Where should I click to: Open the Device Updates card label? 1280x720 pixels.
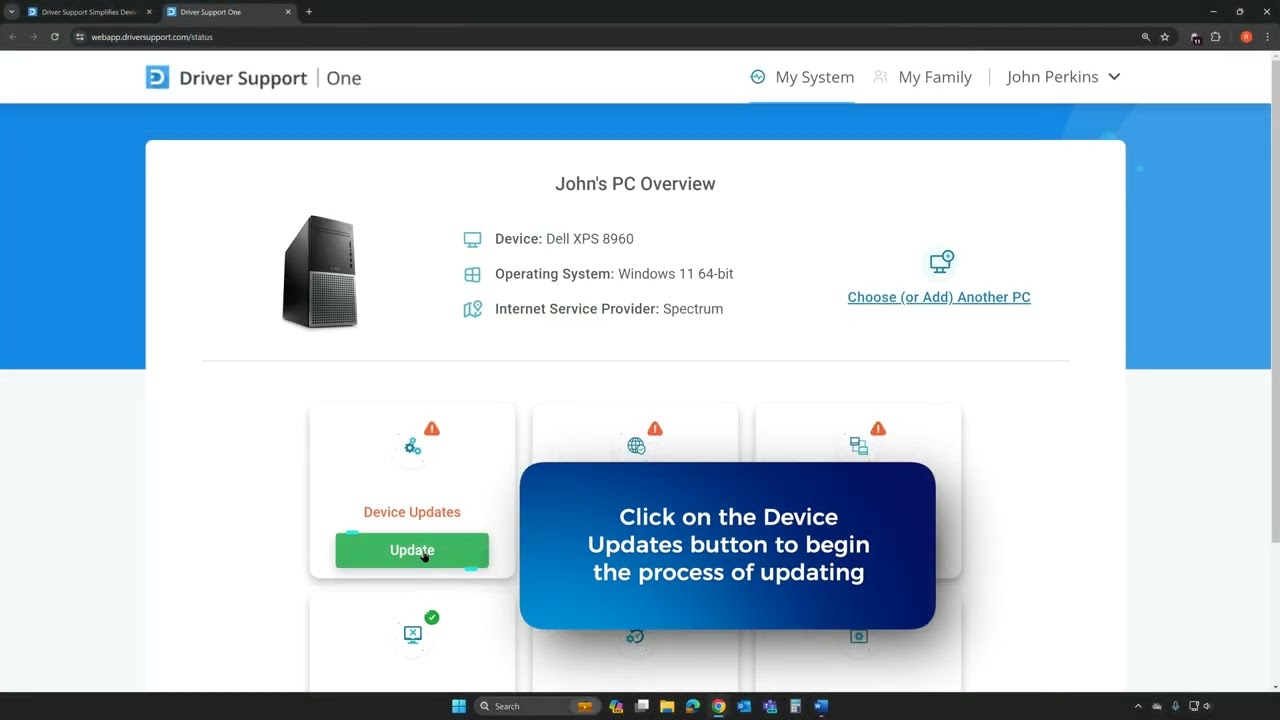412,512
